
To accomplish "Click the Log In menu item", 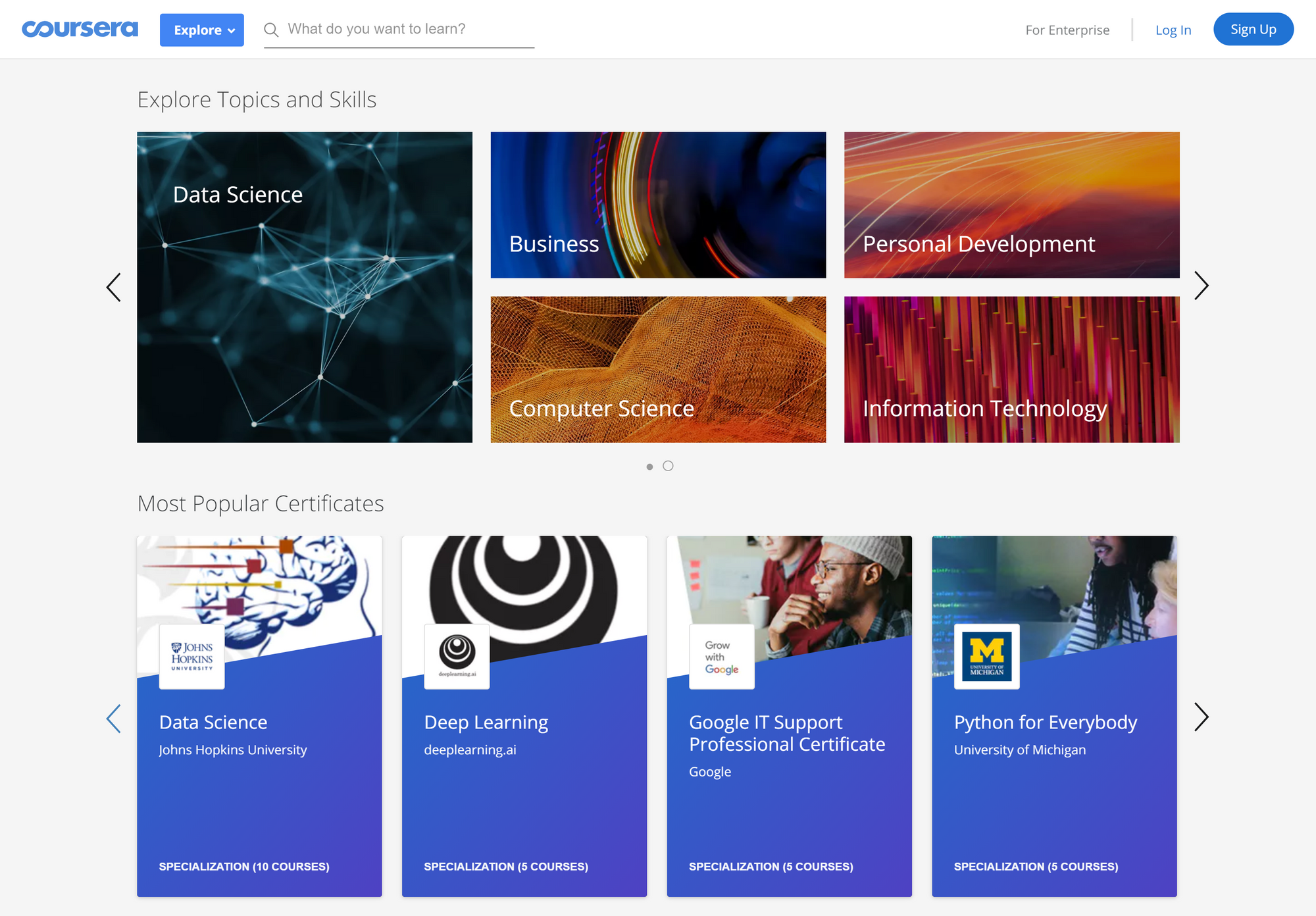I will click(x=1172, y=29).
